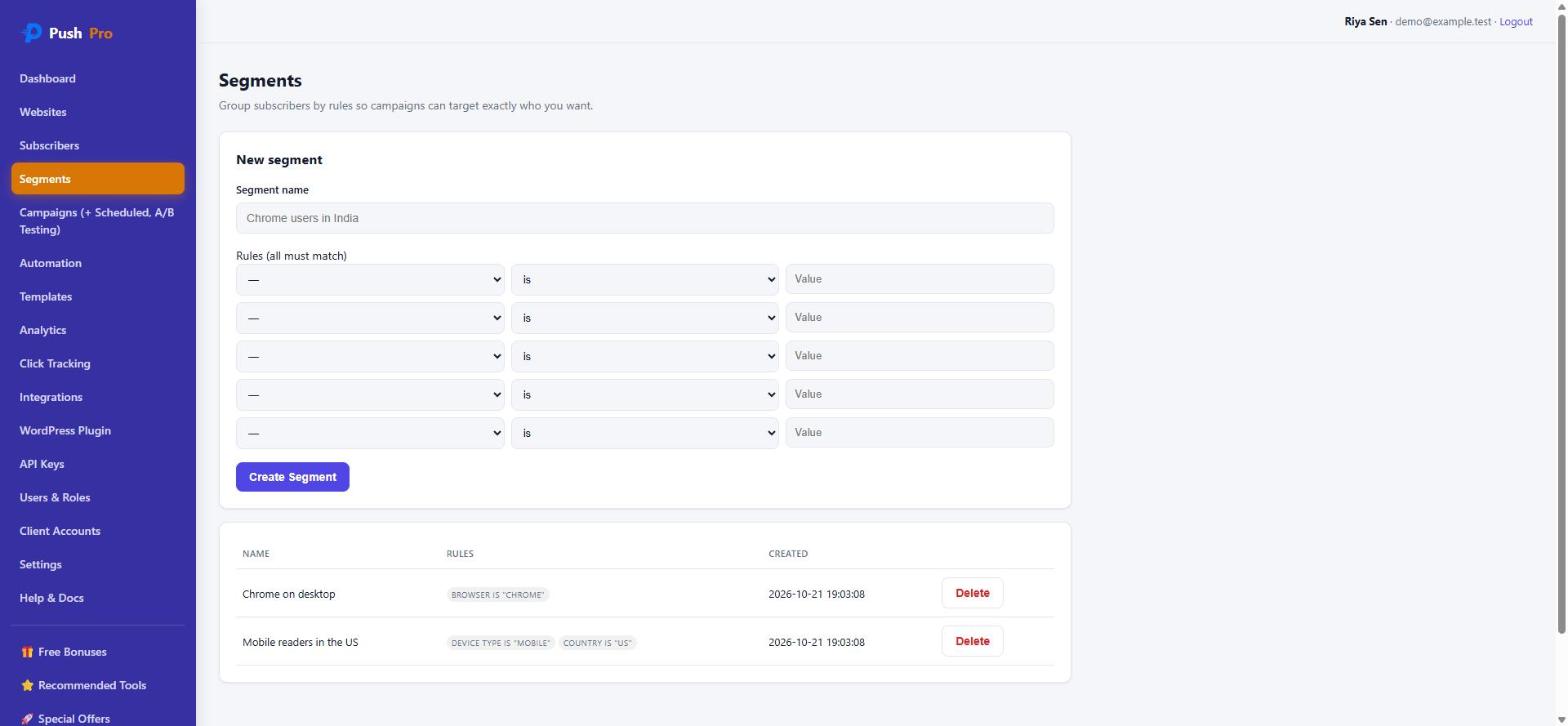Image resolution: width=1568 pixels, height=726 pixels.
Task: Open fifth rule operator dropdown
Action: (645, 433)
